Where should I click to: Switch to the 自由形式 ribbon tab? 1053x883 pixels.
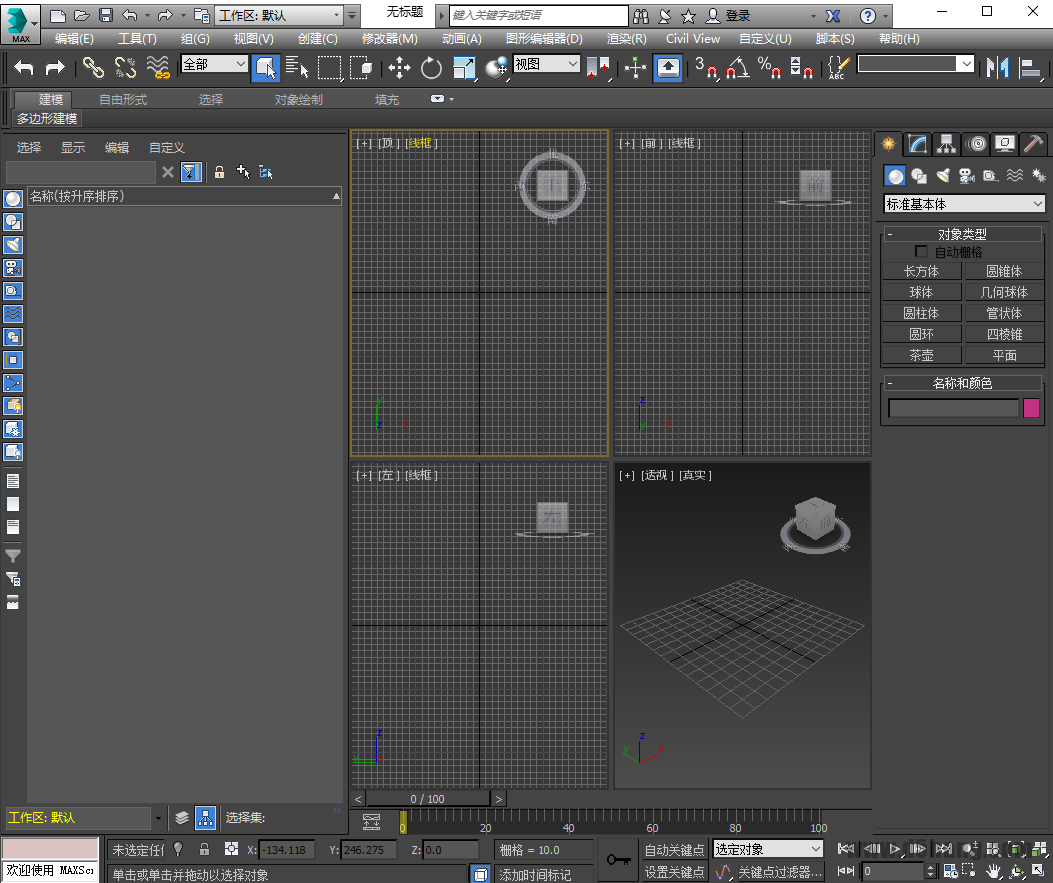(123, 100)
